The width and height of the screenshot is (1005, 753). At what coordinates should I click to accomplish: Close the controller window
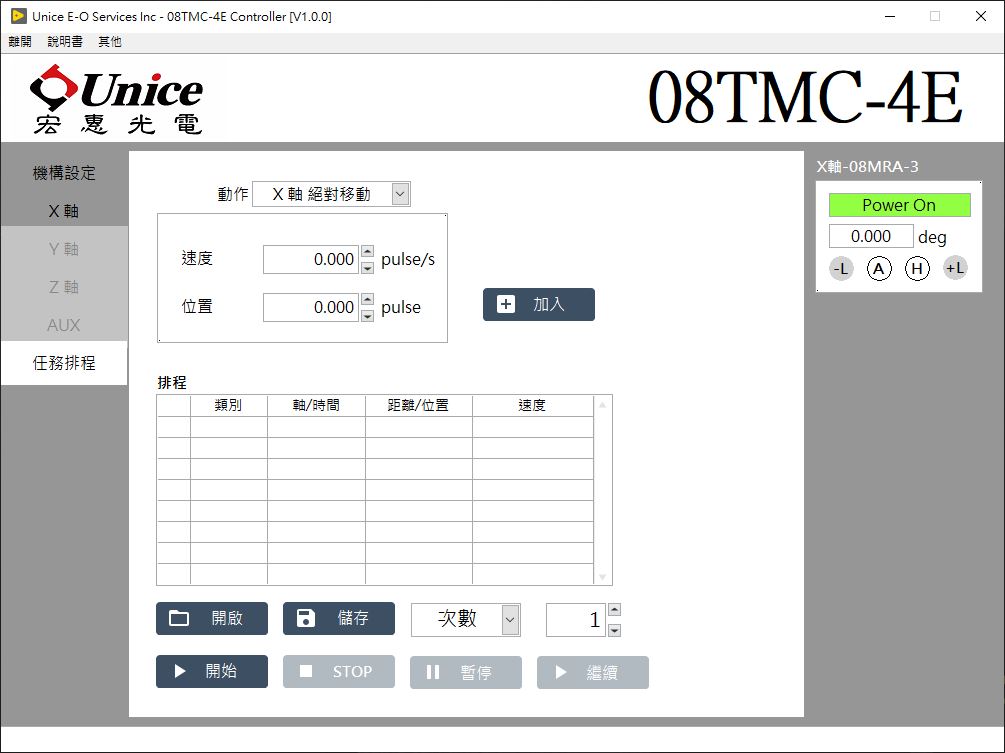(981, 17)
